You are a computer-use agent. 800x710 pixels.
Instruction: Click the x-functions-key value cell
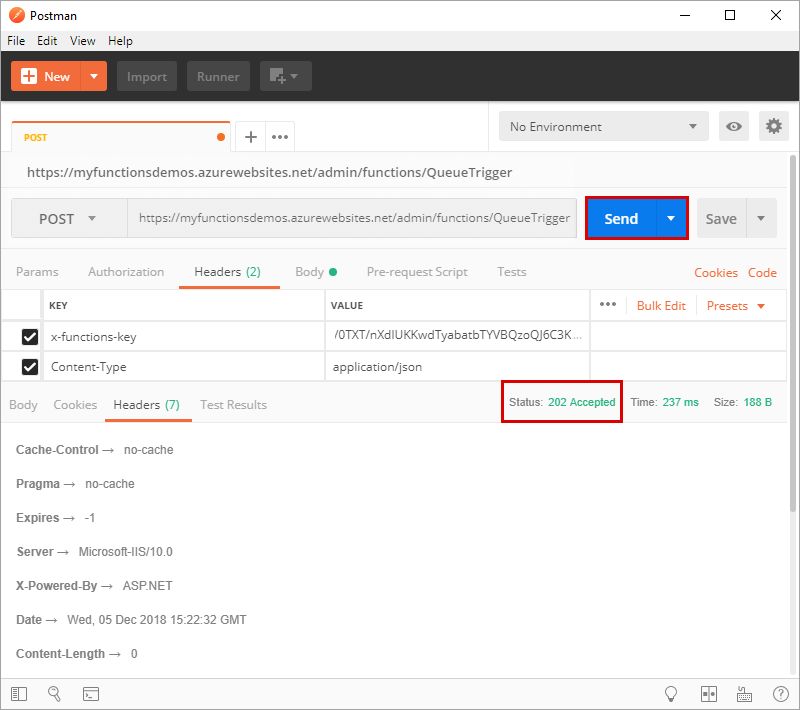coord(457,335)
